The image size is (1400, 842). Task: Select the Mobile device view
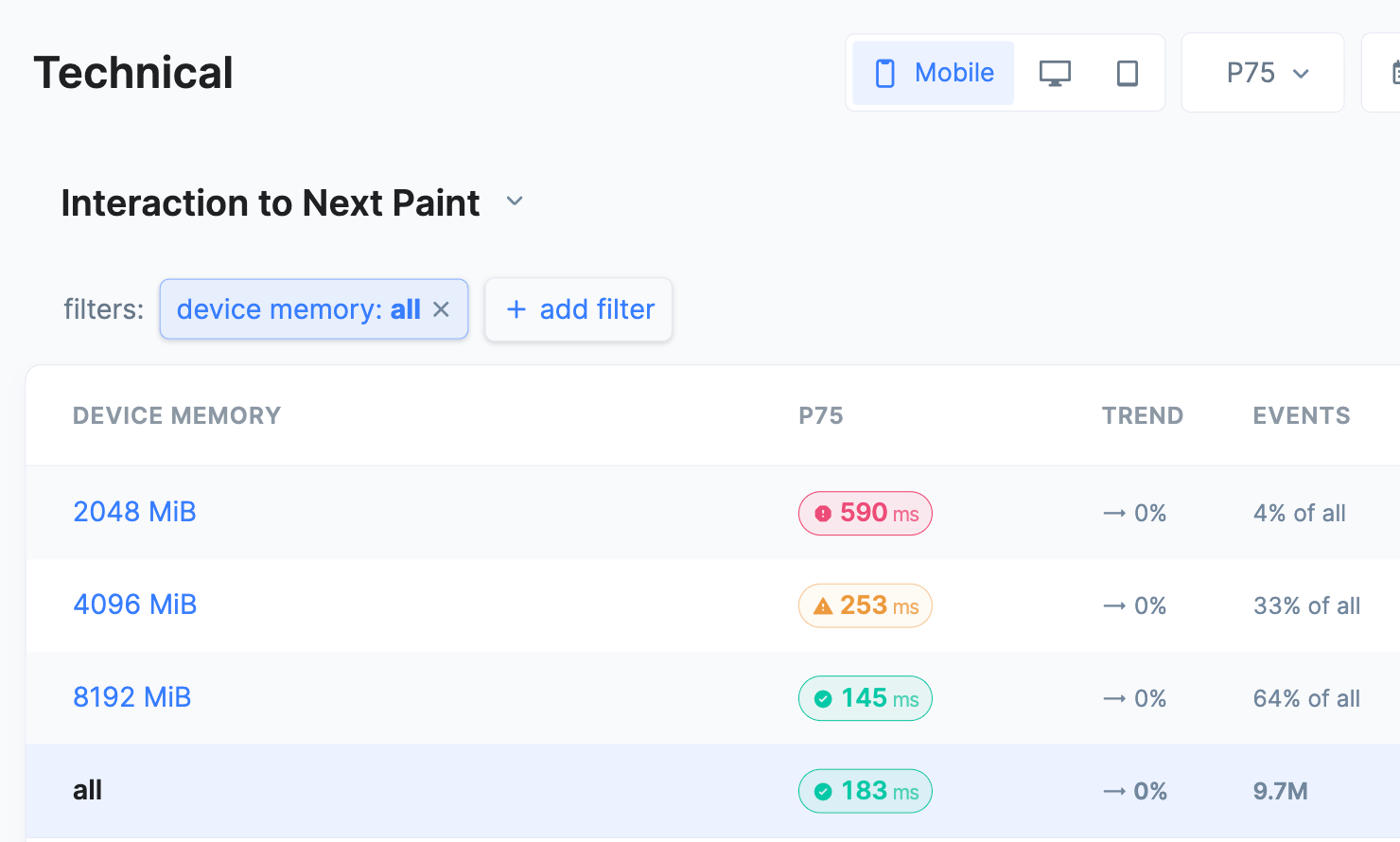coord(933,73)
